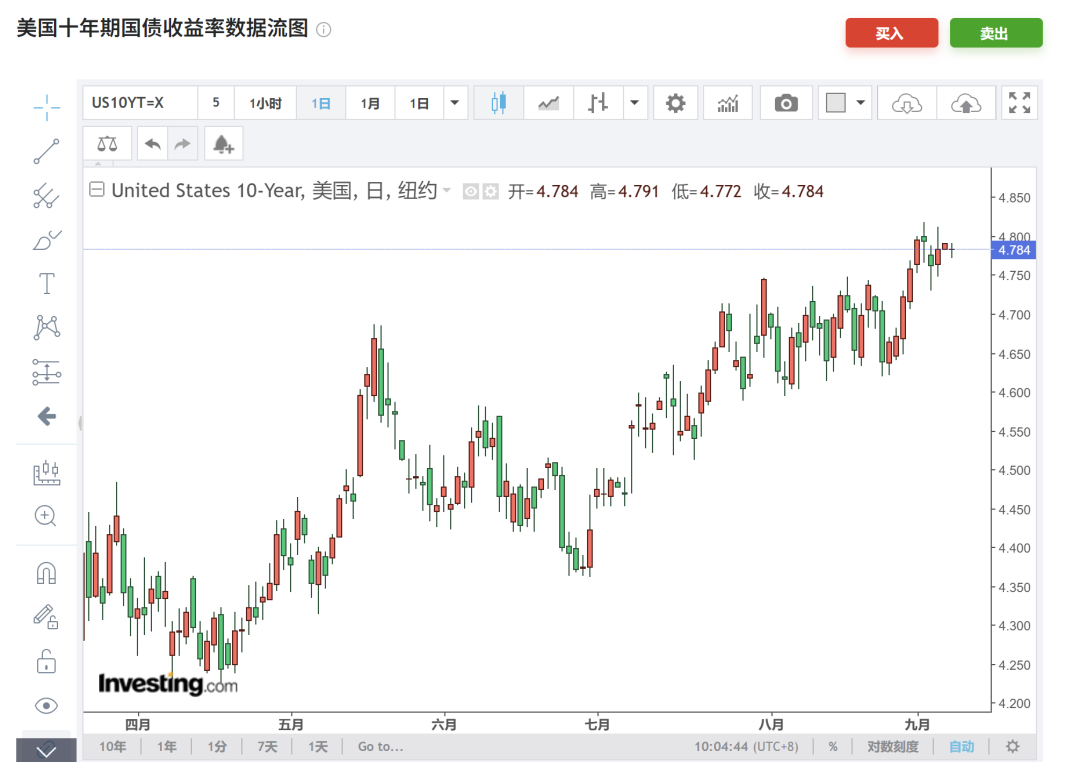The width and height of the screenshot is (1080, 762).
Task: Click the left panel collapse handle
Action: (80, 423)
